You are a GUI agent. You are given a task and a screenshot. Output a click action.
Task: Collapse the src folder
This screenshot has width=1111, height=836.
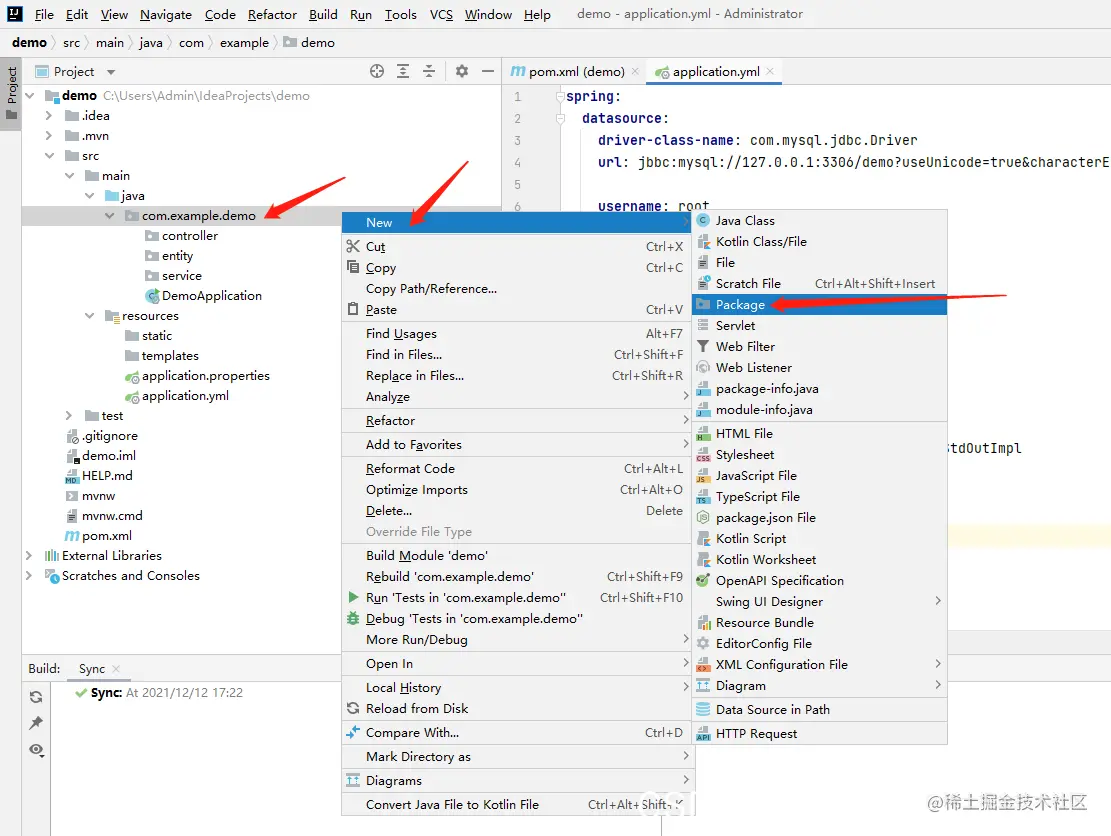click(x=49, y=155)
